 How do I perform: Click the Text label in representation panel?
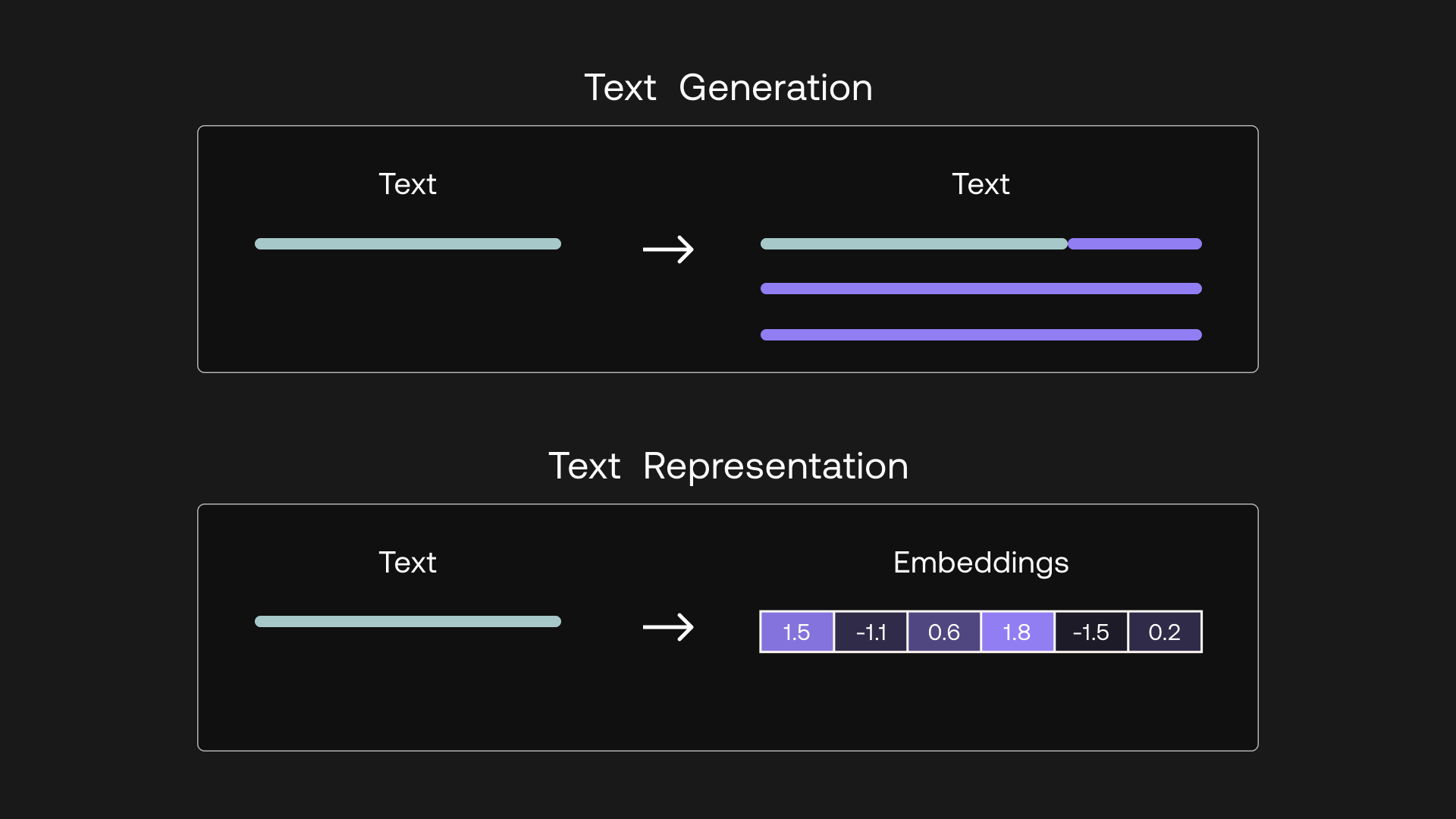click(x=407, y=563)
